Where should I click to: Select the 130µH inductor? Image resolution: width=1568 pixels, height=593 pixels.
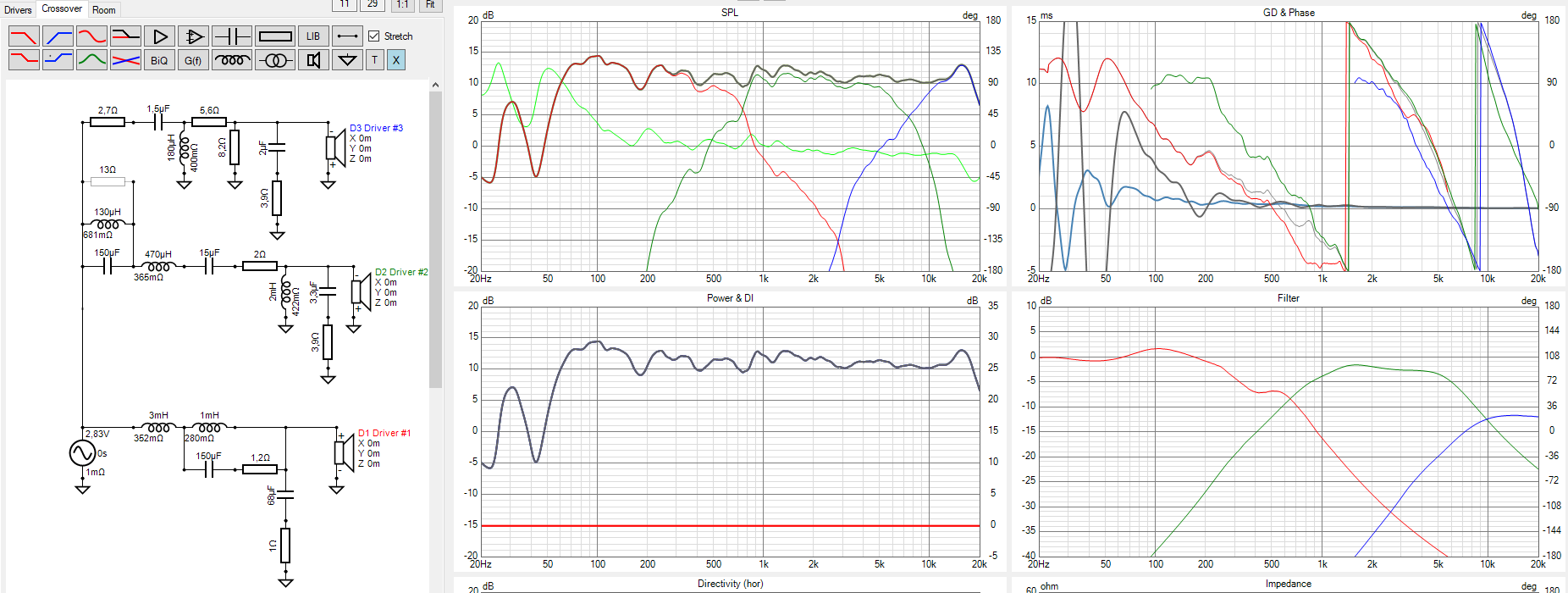coord(108,224)
